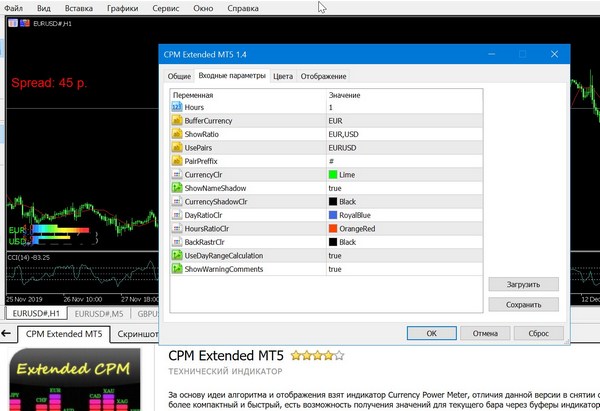Click the HoursRatioClr color variable icon
This screenshot has width=600, height=411.
point(177,228)
